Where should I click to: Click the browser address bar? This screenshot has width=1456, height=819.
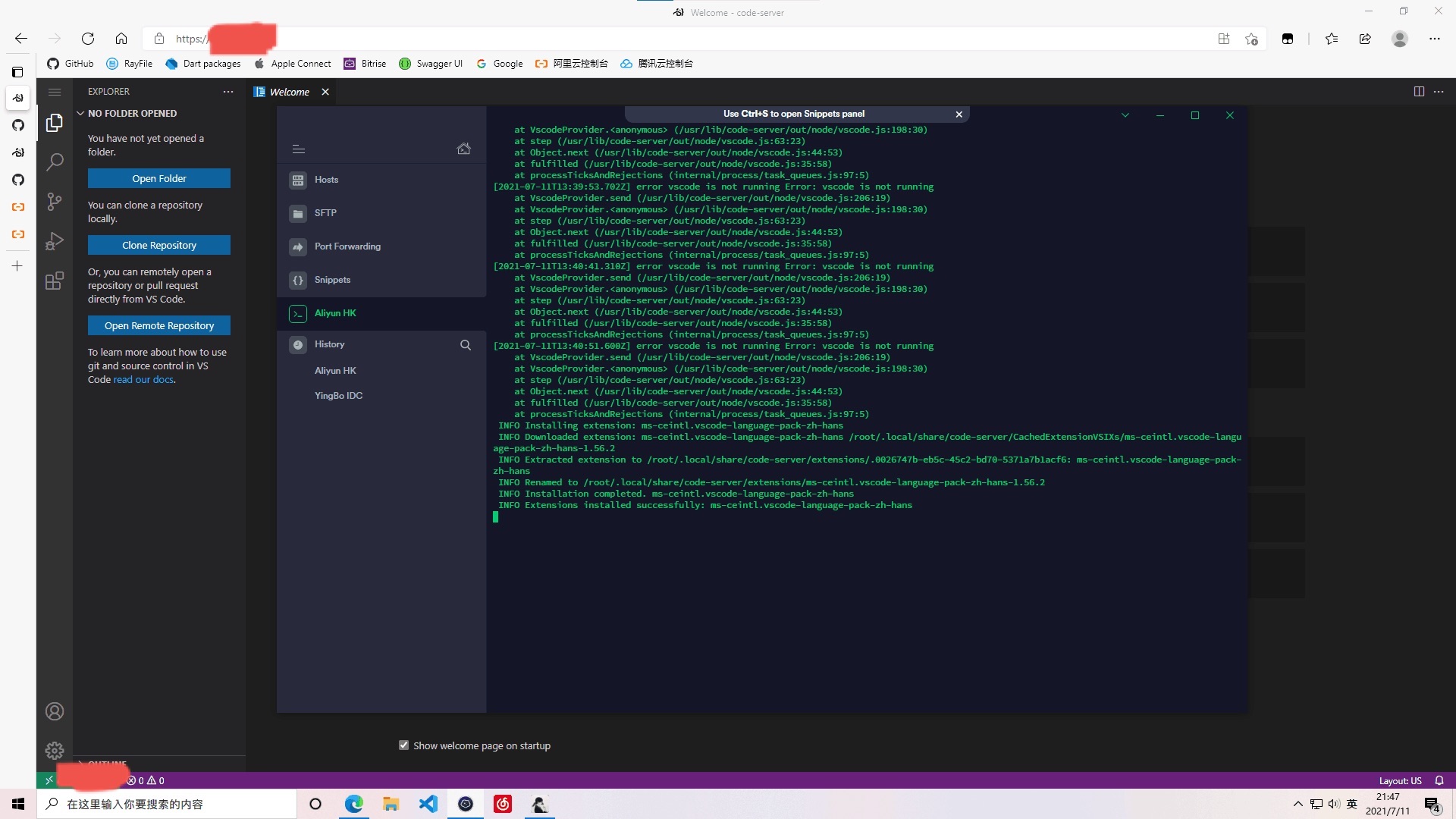point(531,39)
